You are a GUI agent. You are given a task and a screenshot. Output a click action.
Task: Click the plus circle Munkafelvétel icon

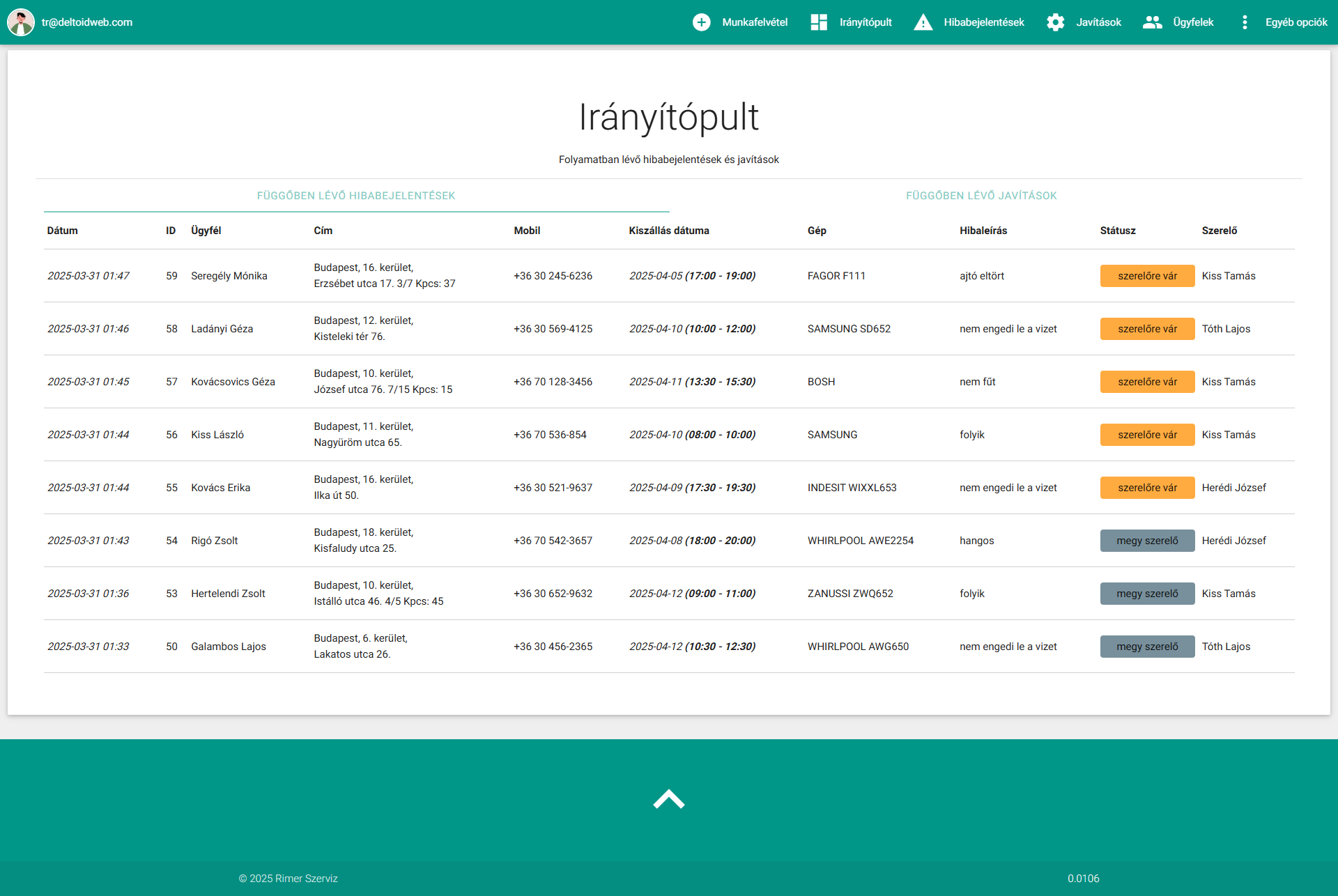click(x=701, y=22)
